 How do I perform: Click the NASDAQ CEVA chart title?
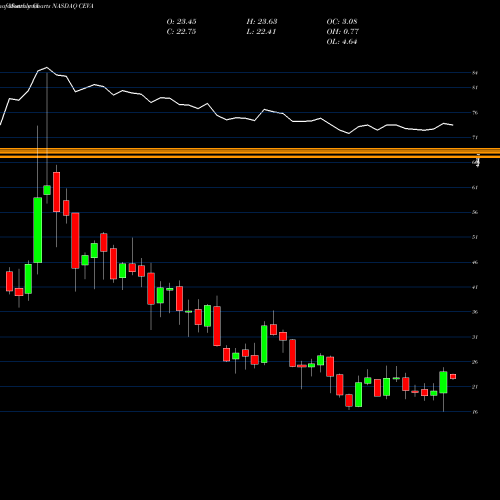72,6
